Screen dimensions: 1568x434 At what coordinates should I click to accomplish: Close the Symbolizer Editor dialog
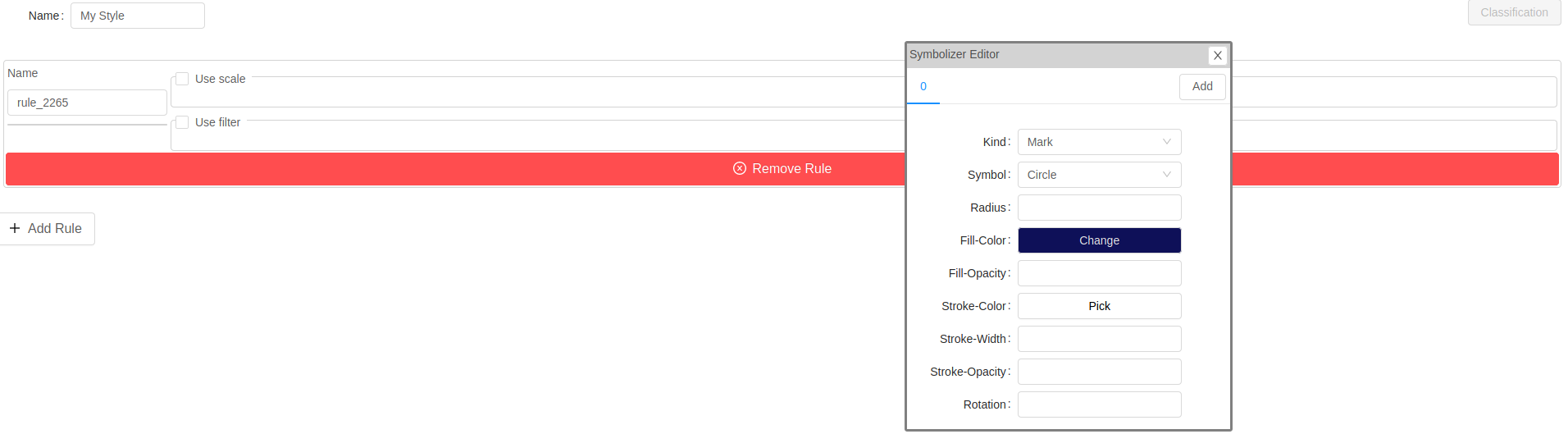point(1217,55)
